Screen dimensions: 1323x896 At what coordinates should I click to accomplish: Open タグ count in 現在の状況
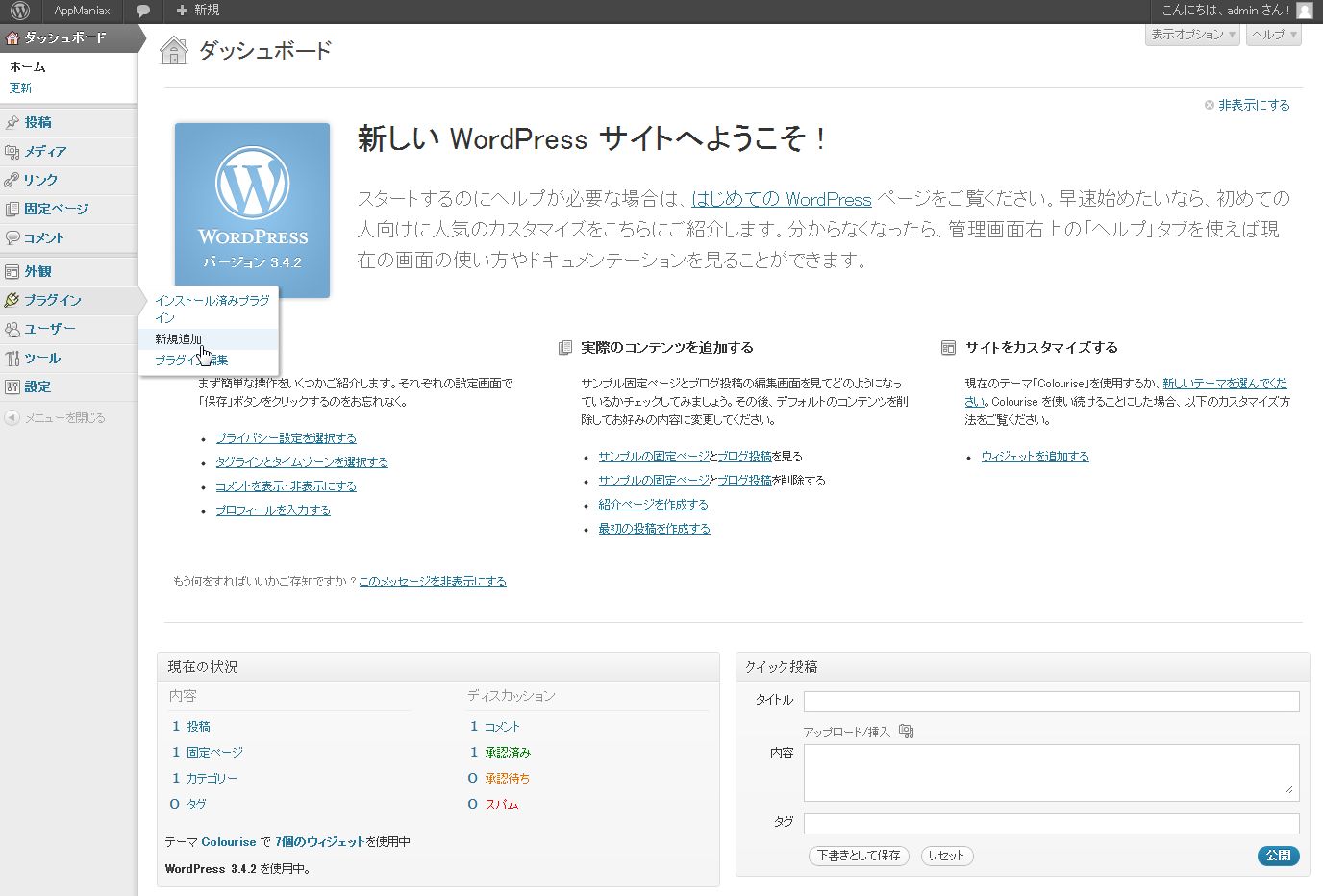[x=196, y=805]
